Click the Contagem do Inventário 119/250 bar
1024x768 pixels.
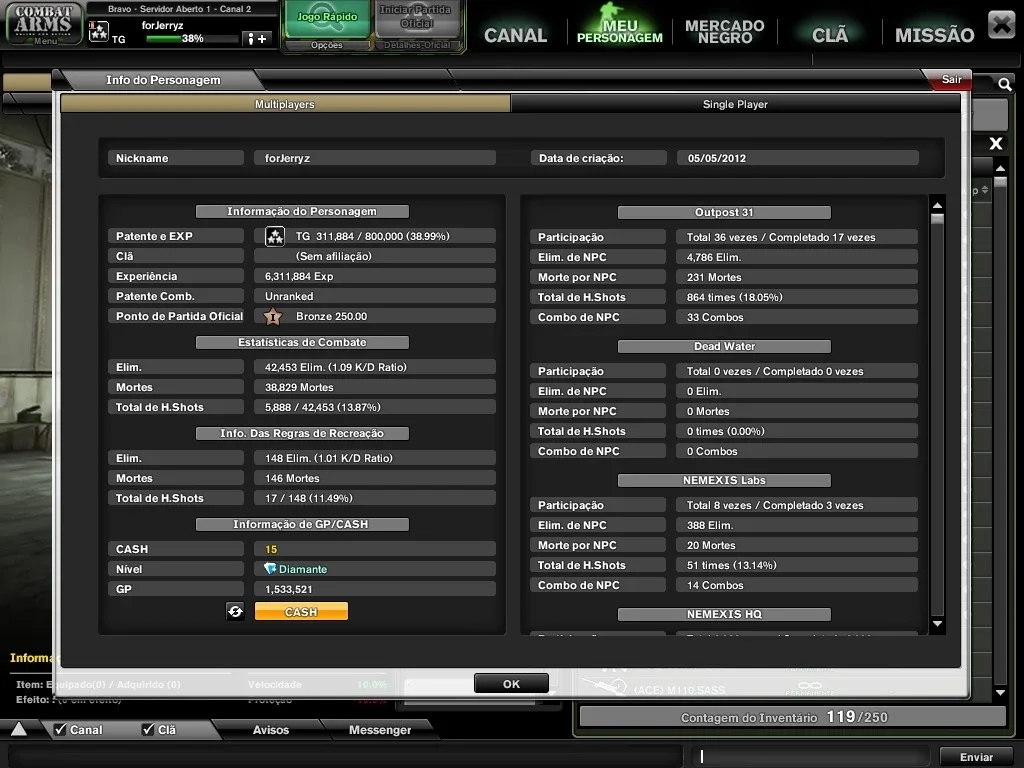point(792,717)
